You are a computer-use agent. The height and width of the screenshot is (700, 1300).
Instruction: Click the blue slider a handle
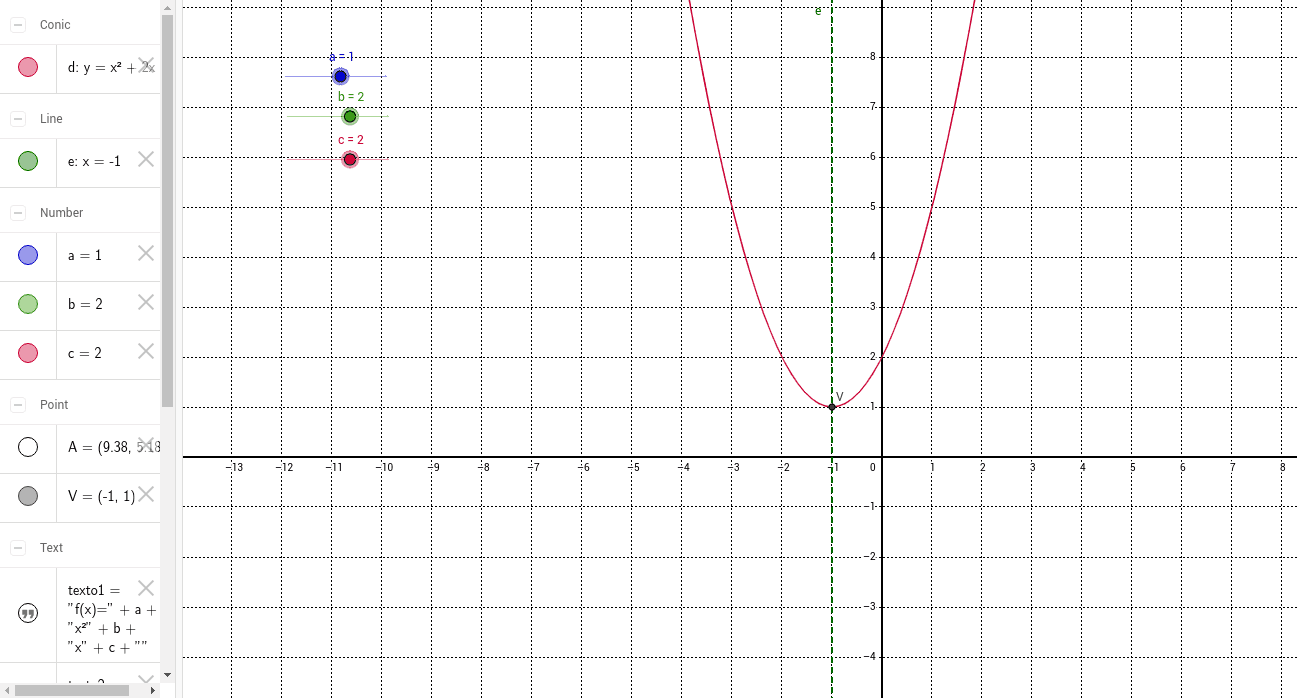coord(340,76)
